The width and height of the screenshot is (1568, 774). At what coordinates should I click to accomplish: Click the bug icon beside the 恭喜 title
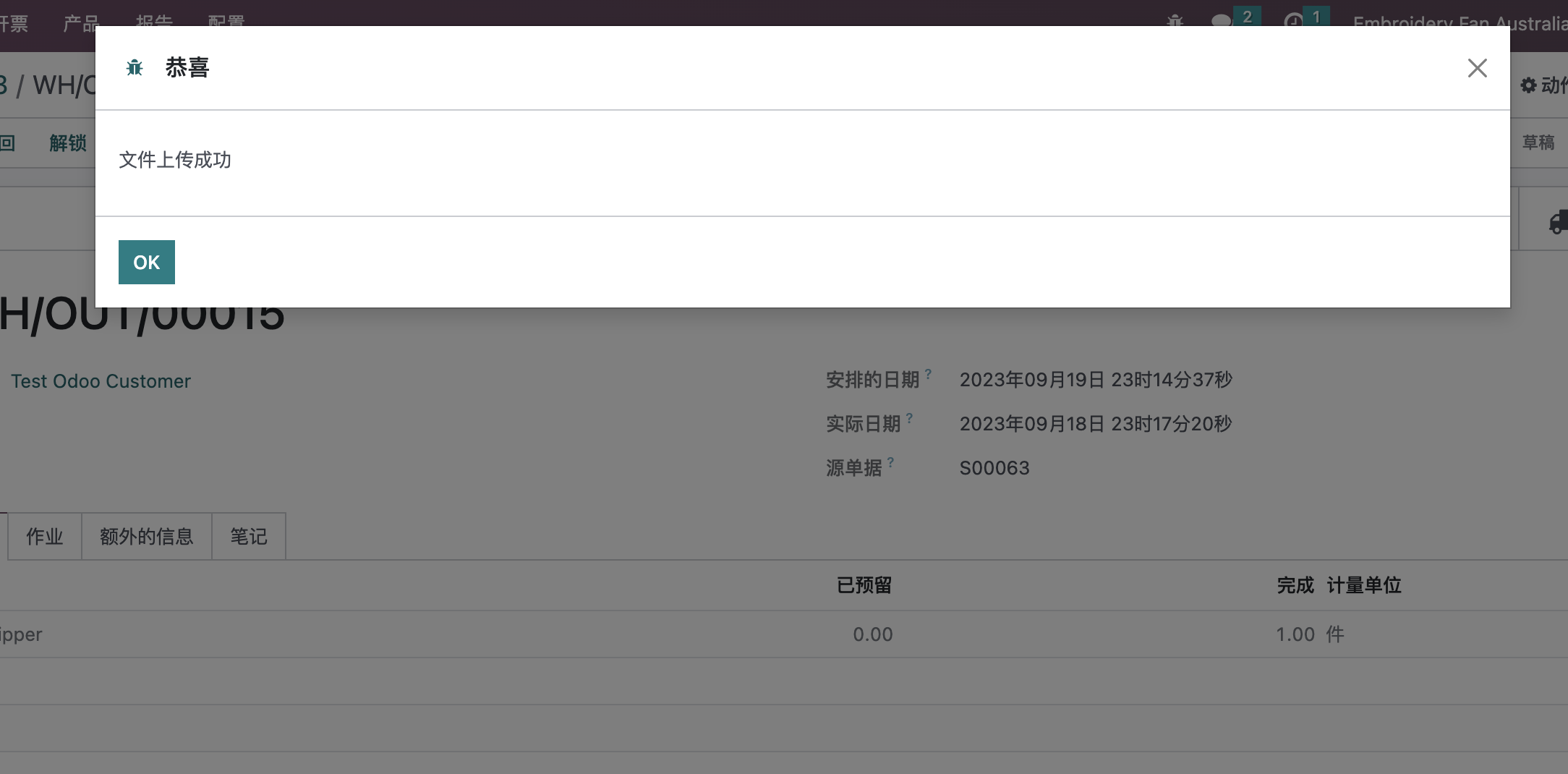[x=135, y=68]
